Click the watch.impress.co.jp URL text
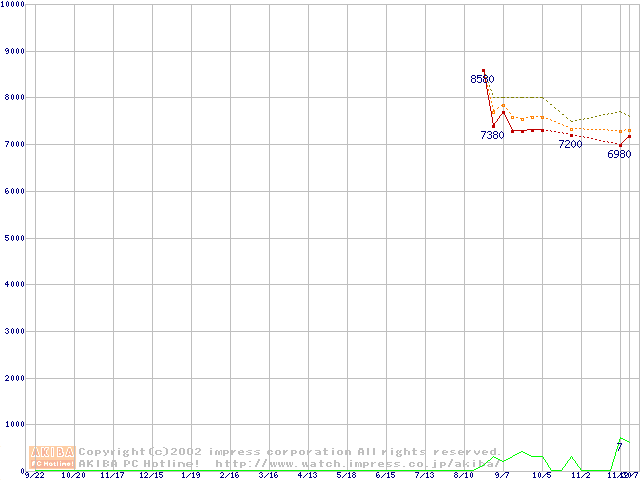The width and height of the screenshot is (640, 480). coord(357,464)
